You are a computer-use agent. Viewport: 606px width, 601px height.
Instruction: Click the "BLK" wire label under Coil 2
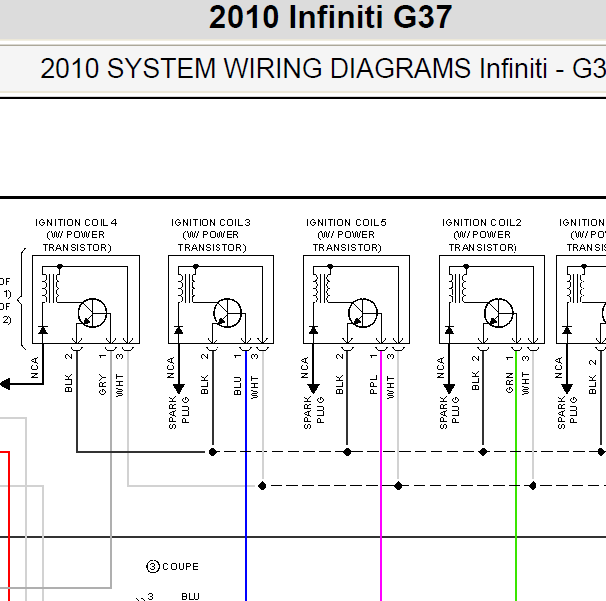(475, 380)
